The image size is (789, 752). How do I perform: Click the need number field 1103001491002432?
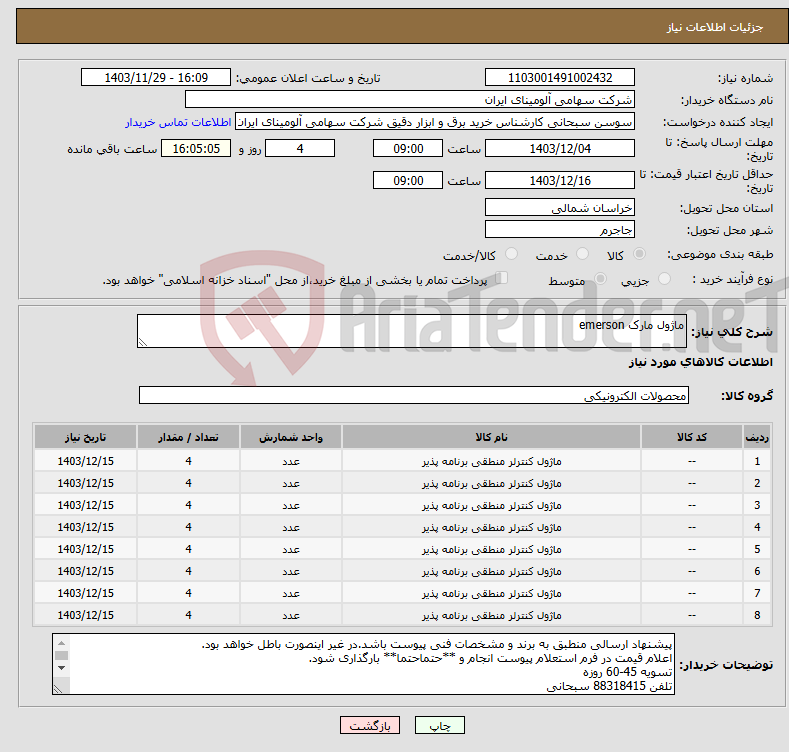pyautogui.click(x=560, y=78)
